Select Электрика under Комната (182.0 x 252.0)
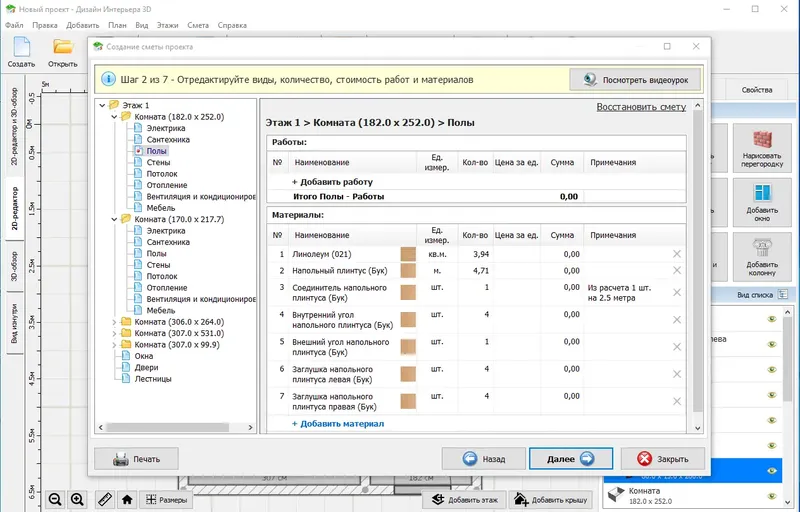The width and height of the screenshot is (800, 512). (166, 128)
